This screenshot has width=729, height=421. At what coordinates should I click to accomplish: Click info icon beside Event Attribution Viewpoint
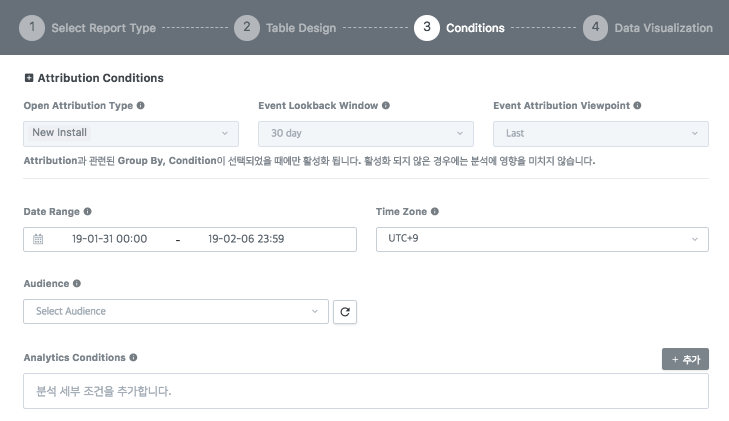tap(637, 105)
